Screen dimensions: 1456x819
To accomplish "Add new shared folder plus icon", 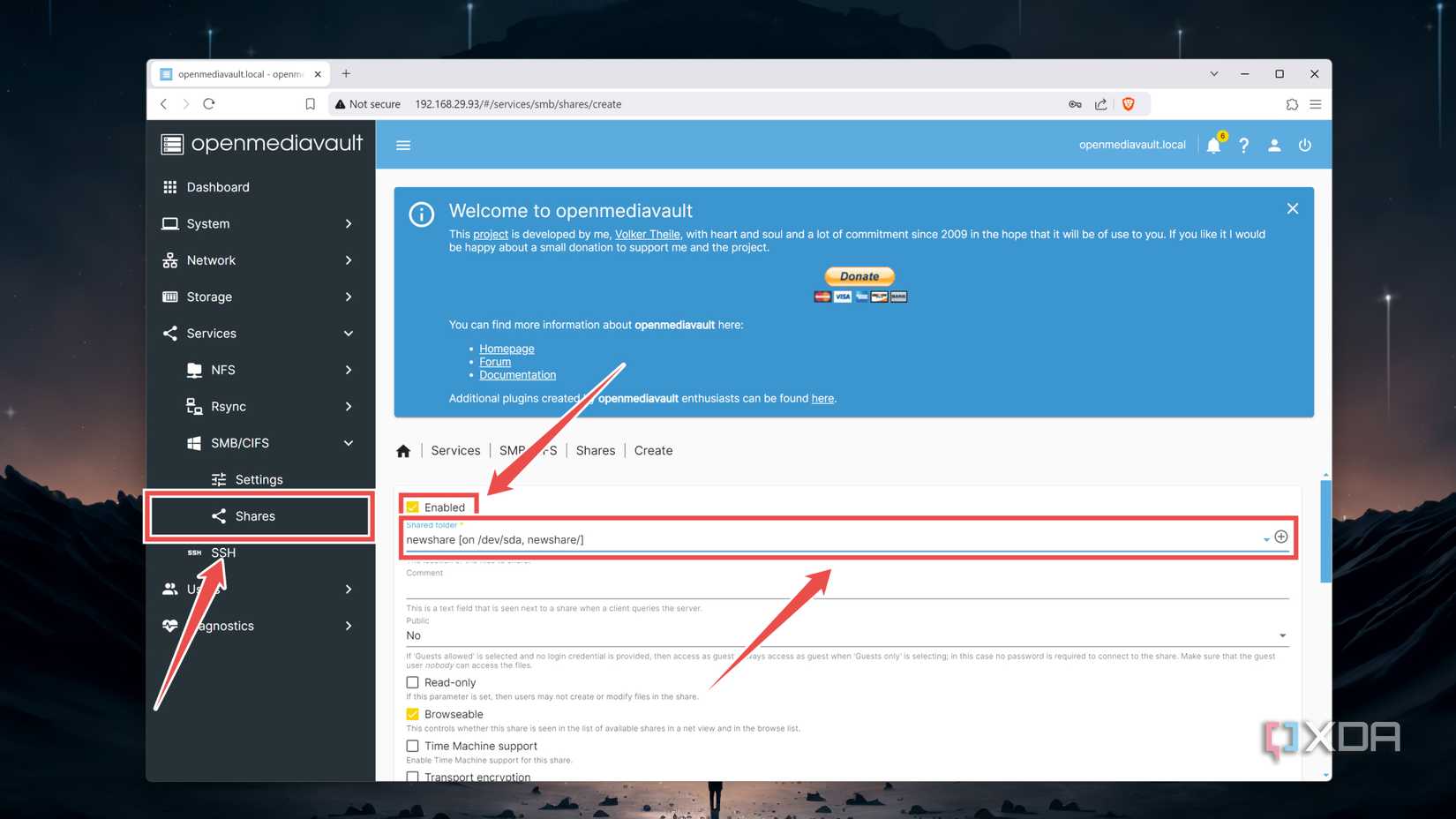I will (x=1281, y=537).
